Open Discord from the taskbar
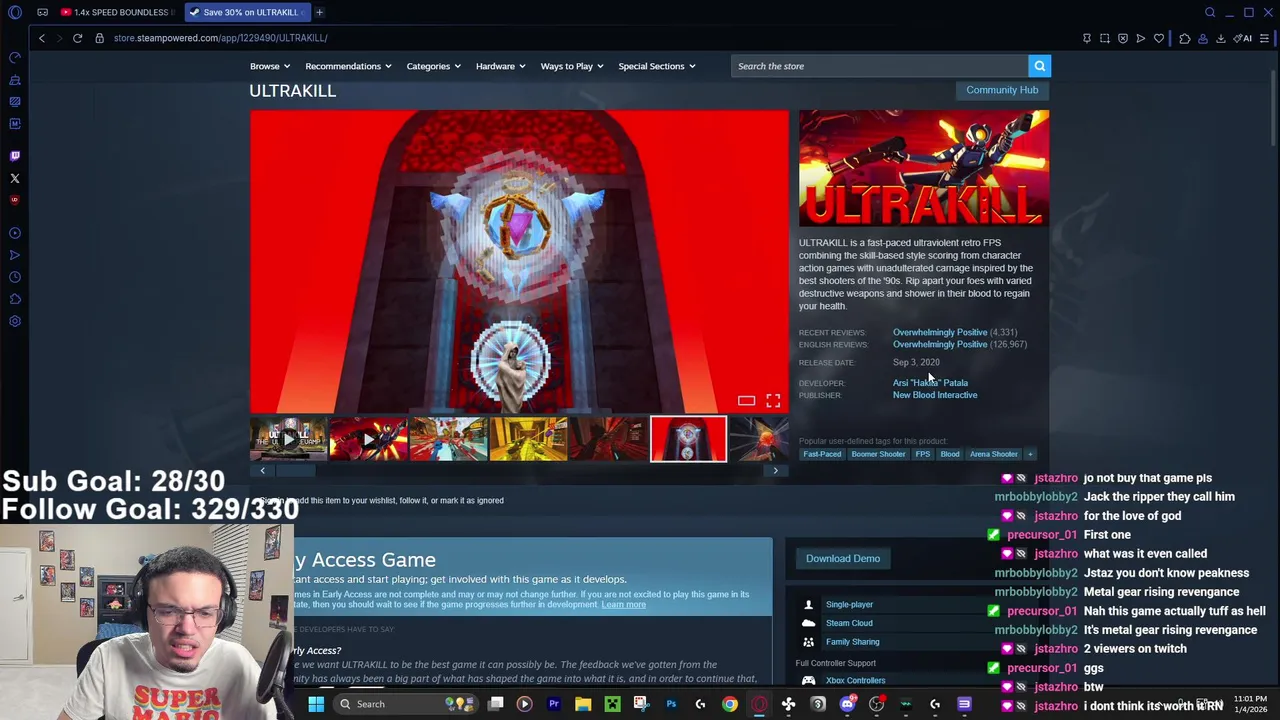Screen dimensions: 1280x720 click(x=847, y=704)
